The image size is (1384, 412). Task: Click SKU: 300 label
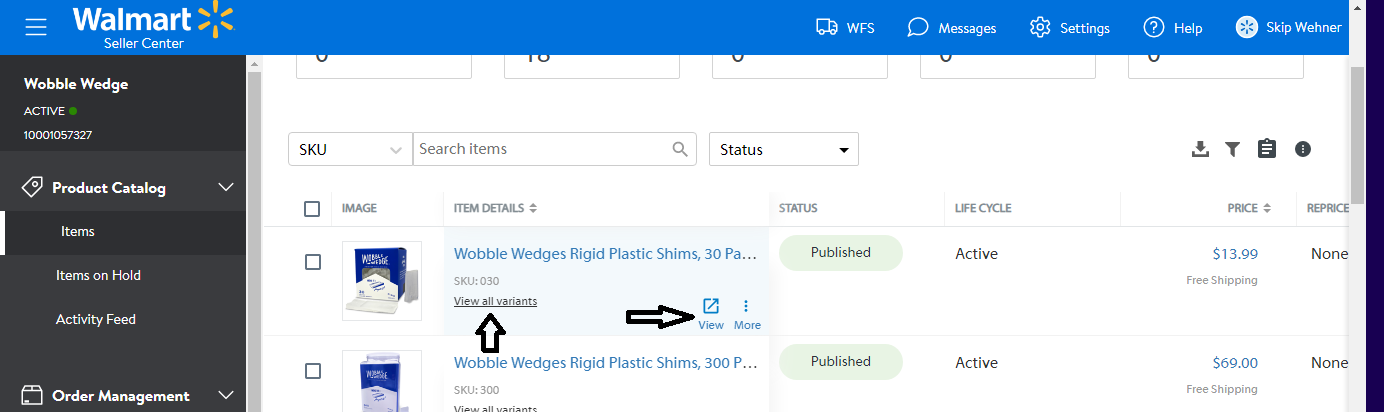click(476, 389)
